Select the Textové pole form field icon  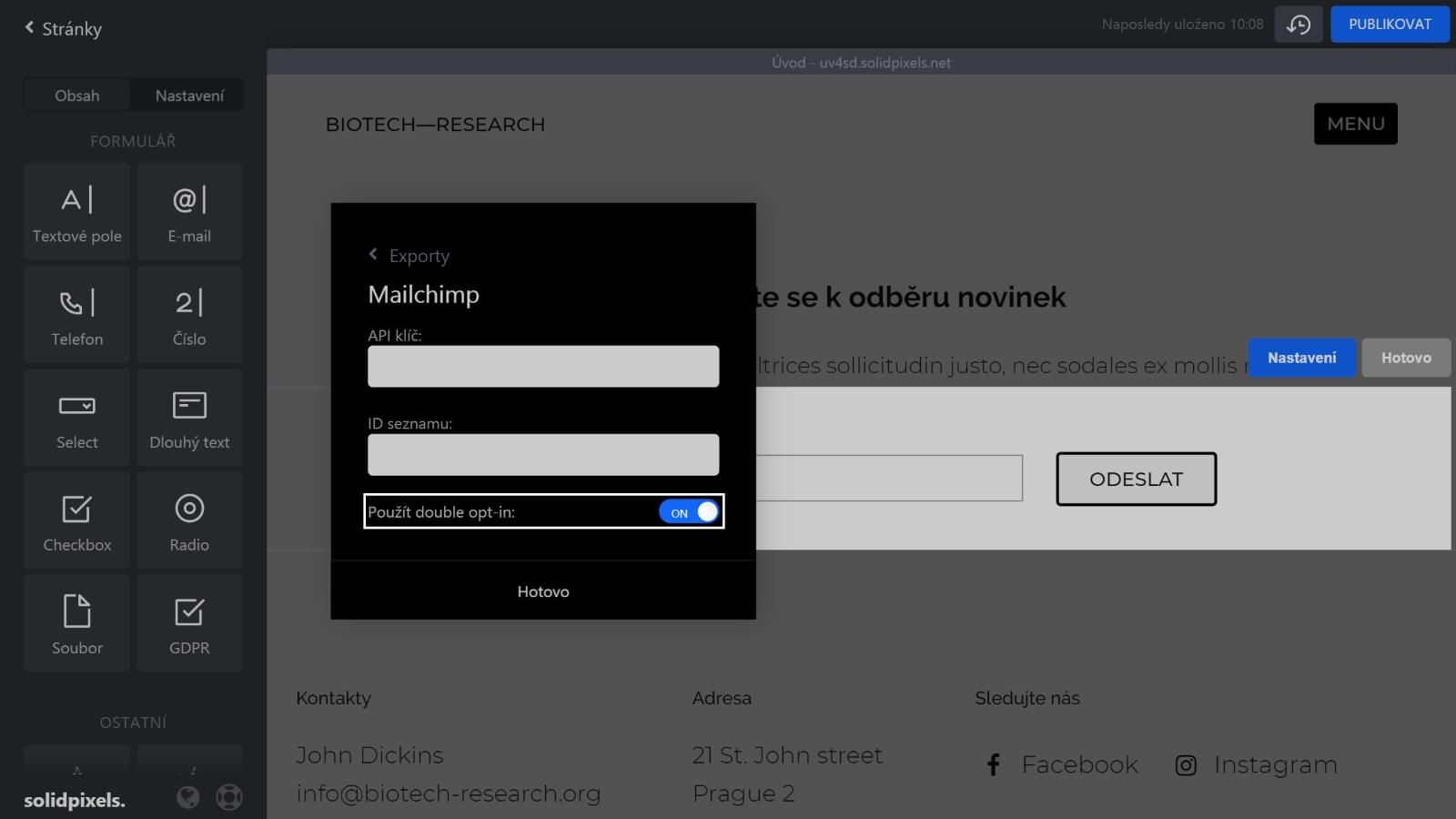76,211
